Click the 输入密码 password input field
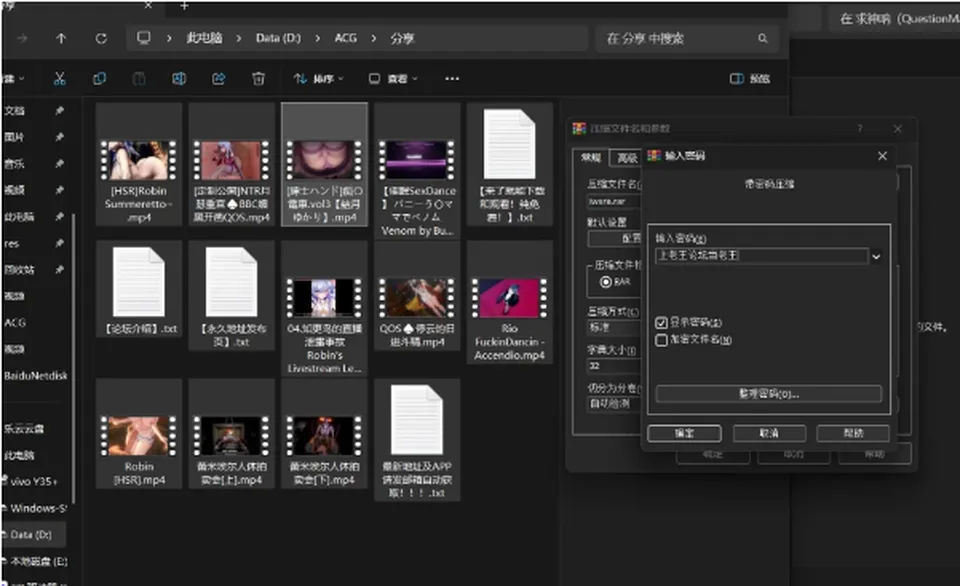The height and width of the screenshot is (586, 960). tap(762, 256)
